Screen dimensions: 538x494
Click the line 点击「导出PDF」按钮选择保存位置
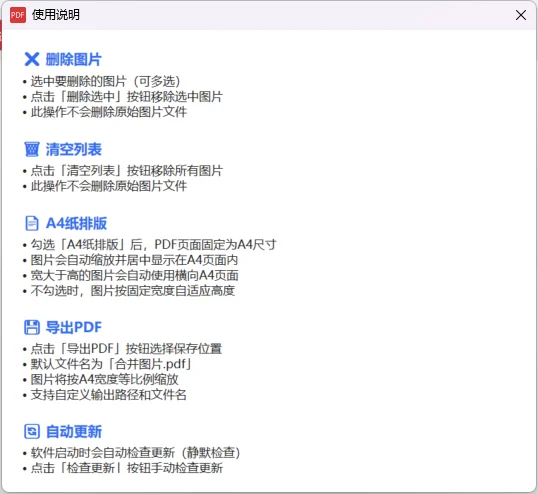pyautogui.click(x=126, y=349)
